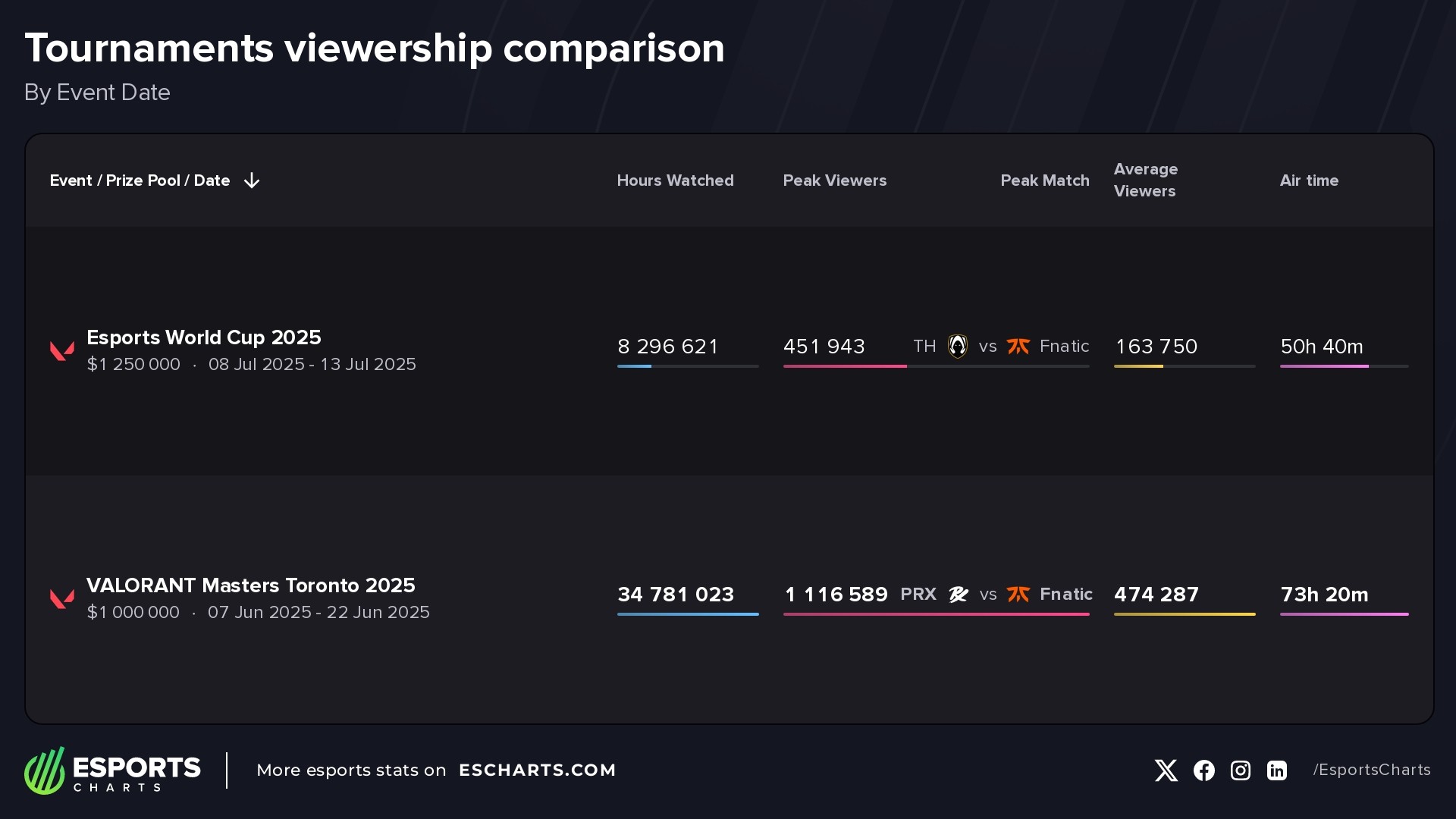
Task: Click the /EsportsCharts handle text
Action: click(1371, 770)
